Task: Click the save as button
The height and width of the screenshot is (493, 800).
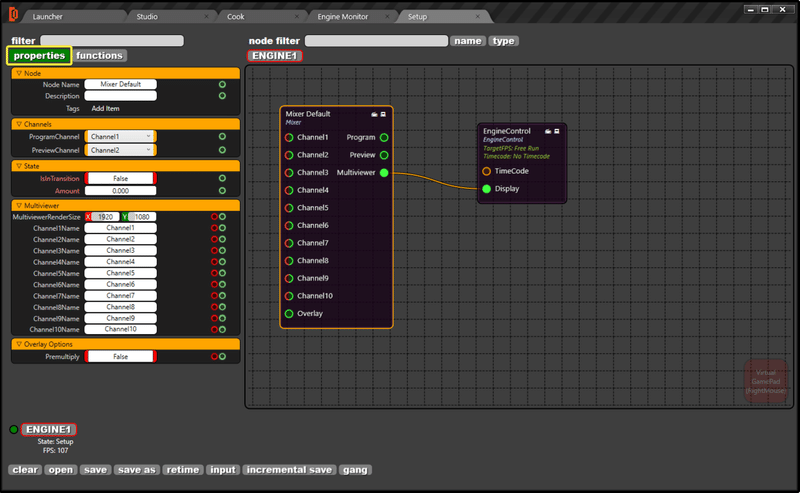Action: pyautogui.click(x=137, y=470)
